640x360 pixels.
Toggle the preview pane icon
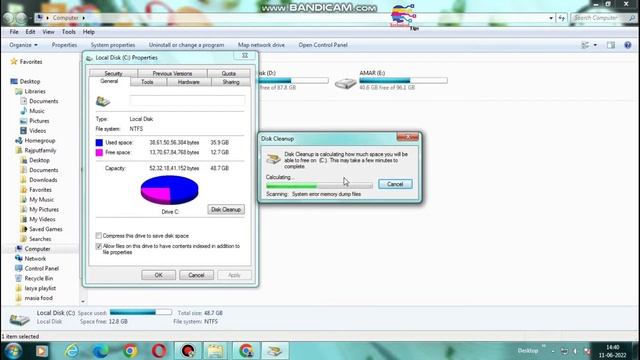pyautogui.click(x=611, y=45)
